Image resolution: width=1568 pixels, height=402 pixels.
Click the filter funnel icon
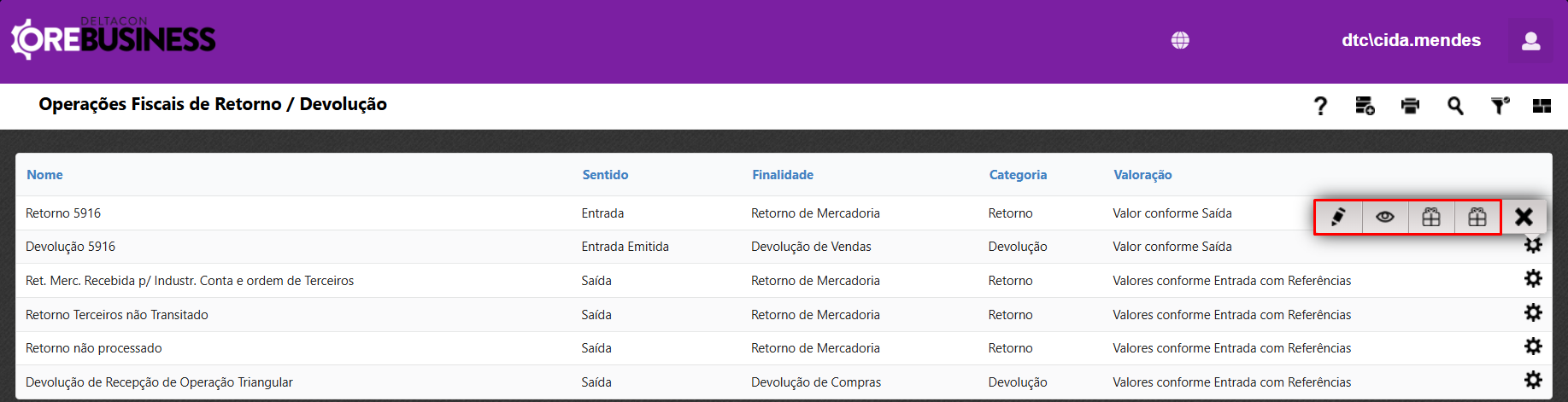click(x=1500, y=106)
